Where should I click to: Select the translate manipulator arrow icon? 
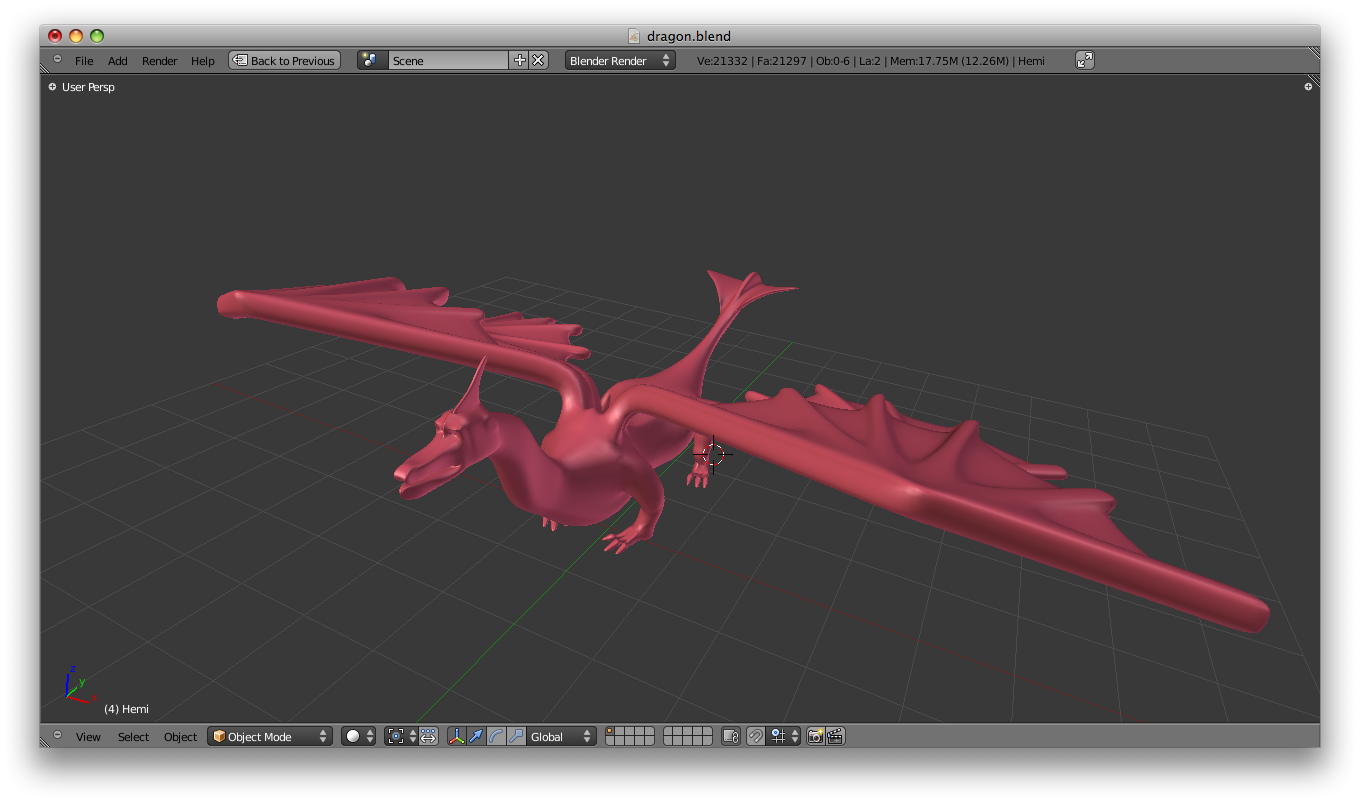(477, 736)
